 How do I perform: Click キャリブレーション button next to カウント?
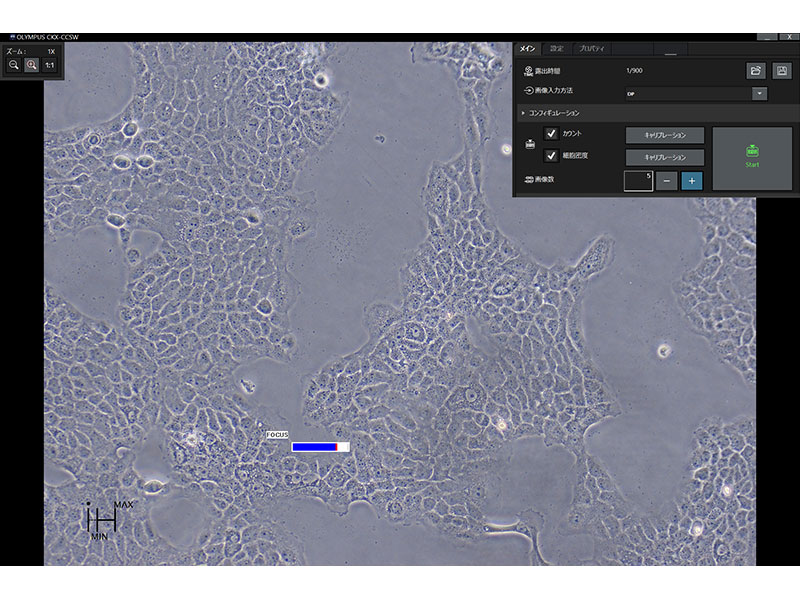point(664,135)
